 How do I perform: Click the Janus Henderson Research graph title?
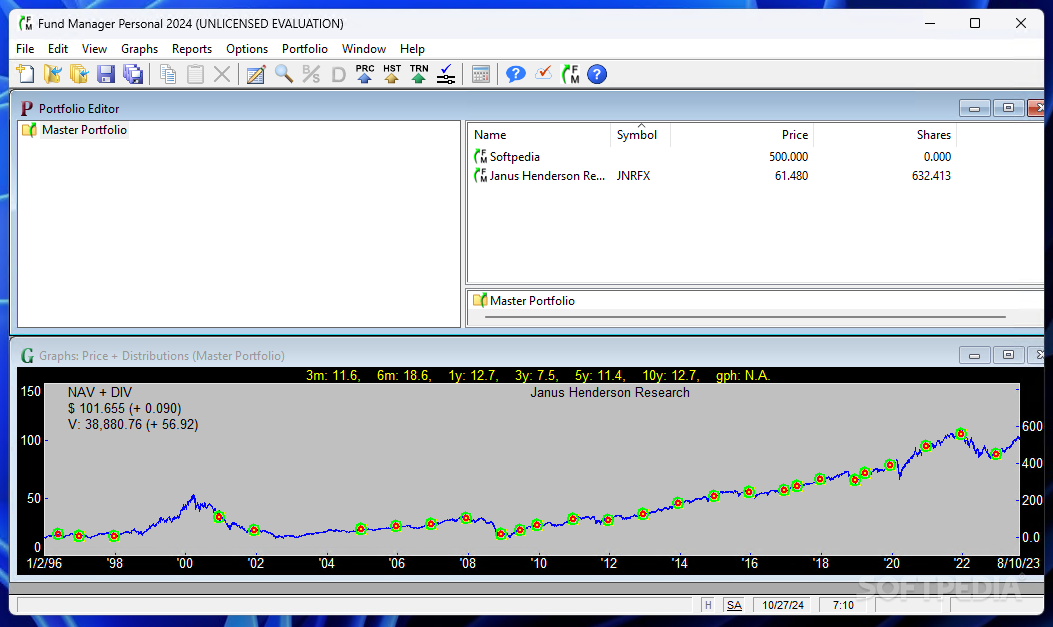(610, 393)
